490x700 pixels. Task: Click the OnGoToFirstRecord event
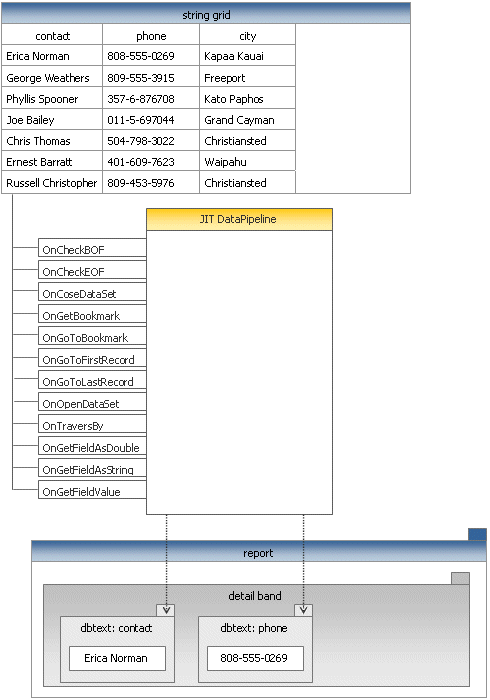coord(92,358)
